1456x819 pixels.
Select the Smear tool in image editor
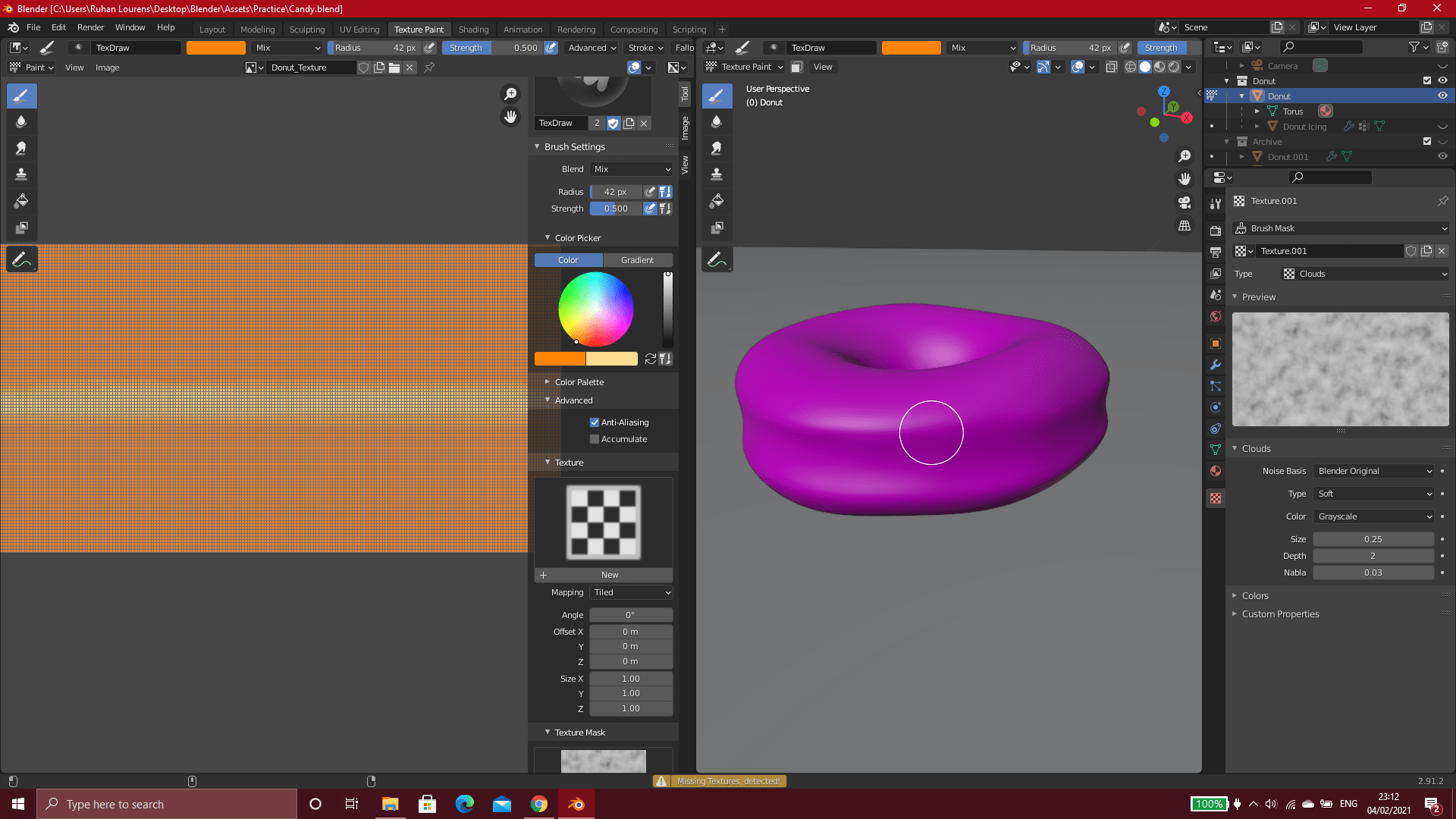21,149
